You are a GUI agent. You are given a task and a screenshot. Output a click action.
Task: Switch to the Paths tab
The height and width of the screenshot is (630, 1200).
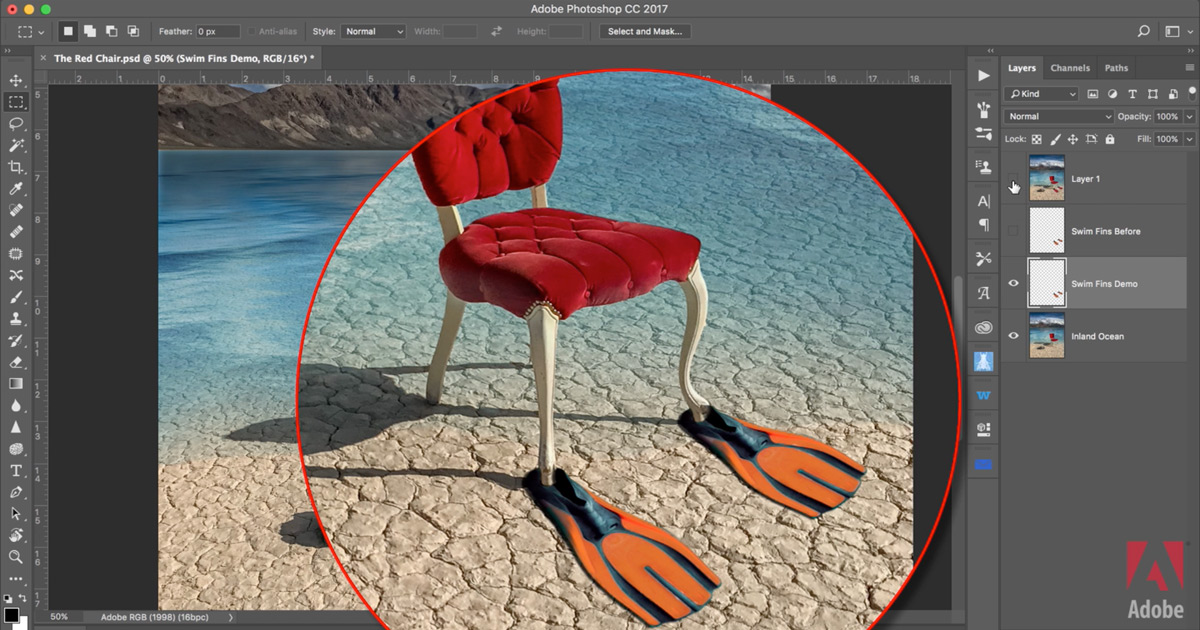pyautogui.click(x=1116, y=68)
